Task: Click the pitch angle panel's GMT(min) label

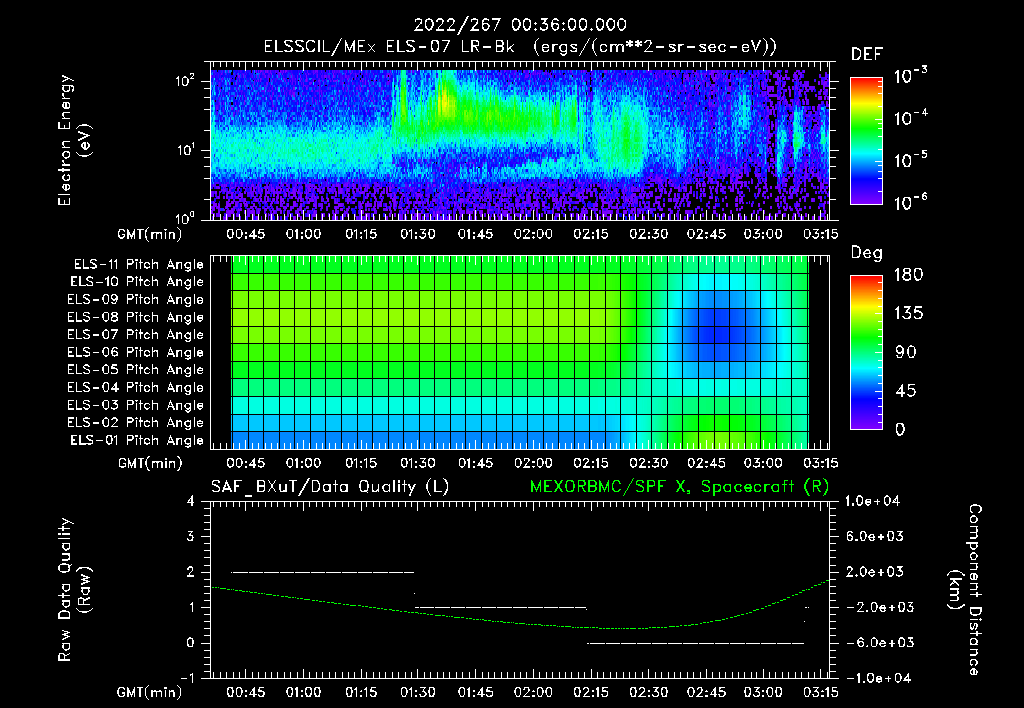Action: pos(150,463)
